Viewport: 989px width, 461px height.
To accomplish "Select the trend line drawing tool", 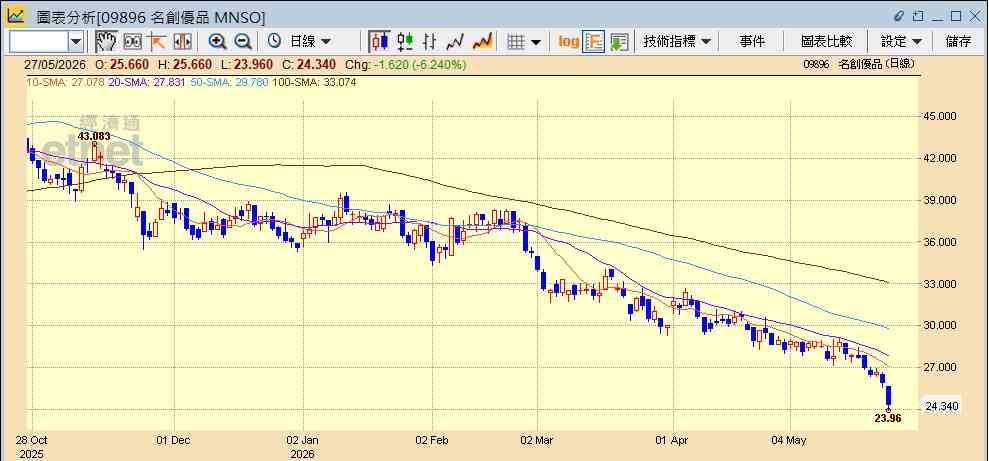I will (x=156, y=42).
